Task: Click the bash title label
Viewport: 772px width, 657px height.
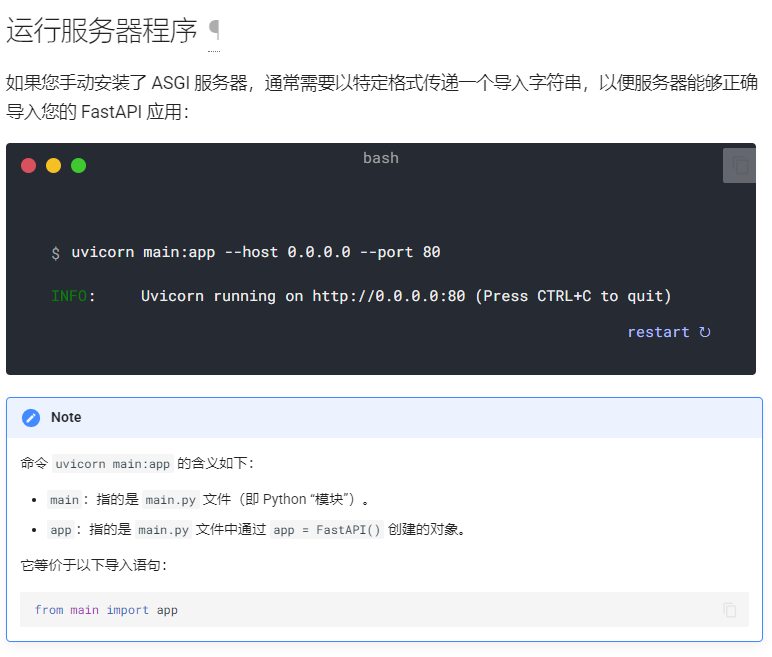Action: 381,158
